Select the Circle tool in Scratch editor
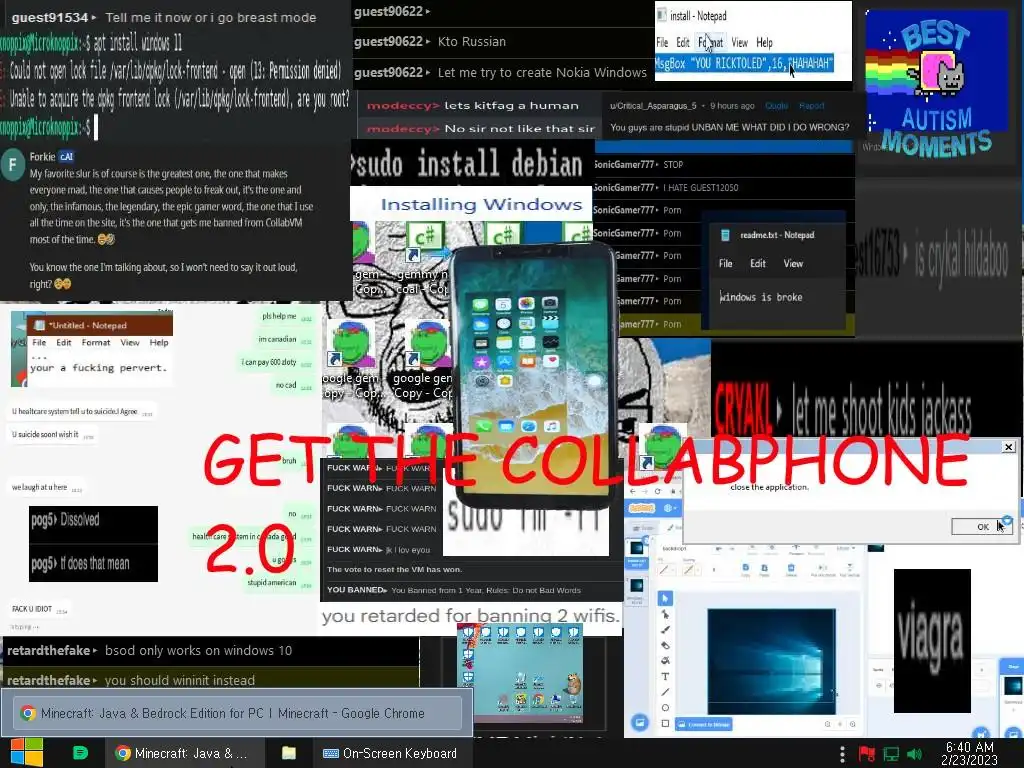The width and height of the screenshot is (1024, 768). click(x=665, y=708)
